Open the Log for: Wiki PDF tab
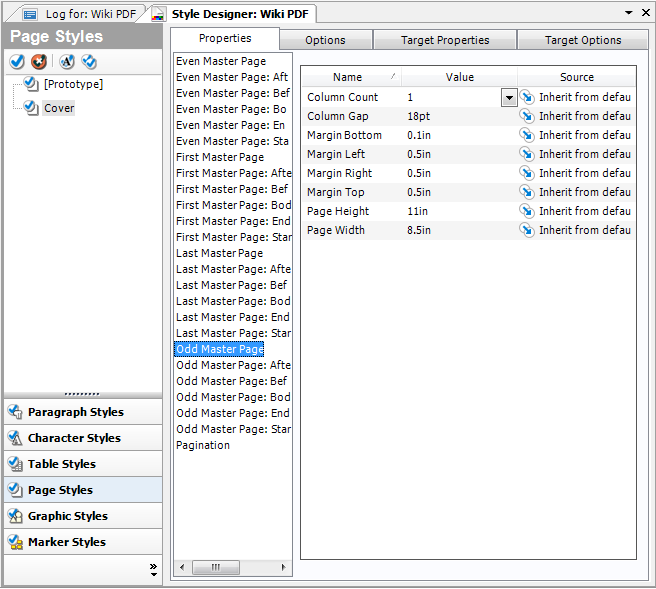Screen dimensions: 656x589 pyautogui.click(x=80, y=14)
